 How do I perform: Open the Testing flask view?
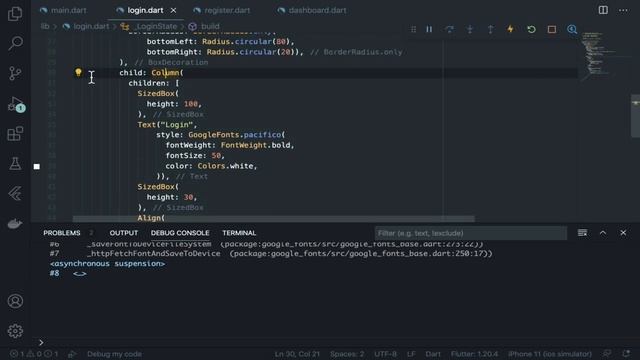(x=15, y=164)
